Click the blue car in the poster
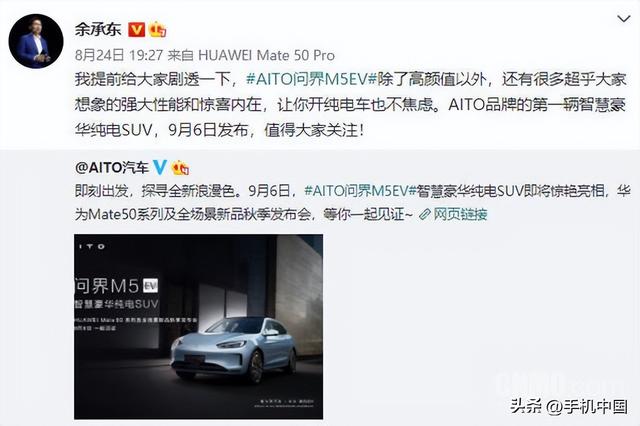Image resolution: width=640 pixels, height=426 pixels. point(234,349)
